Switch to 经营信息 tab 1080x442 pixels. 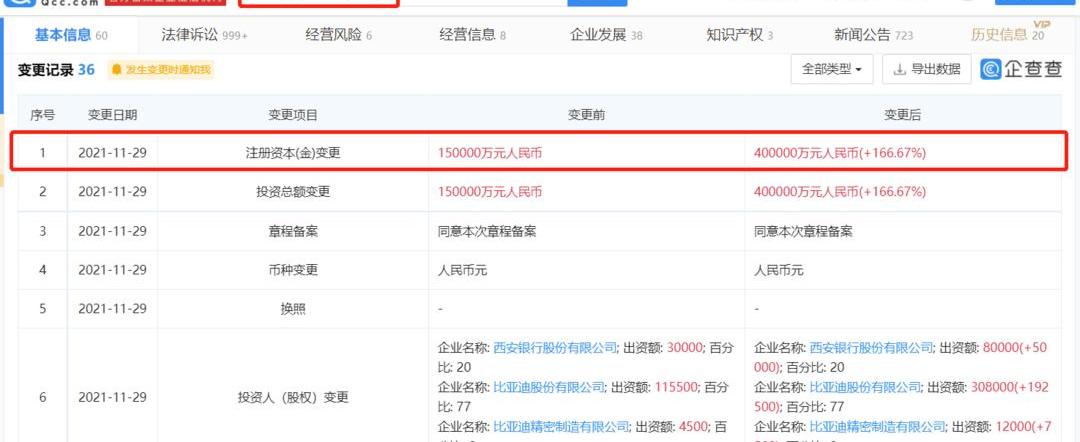coord(472,35)
